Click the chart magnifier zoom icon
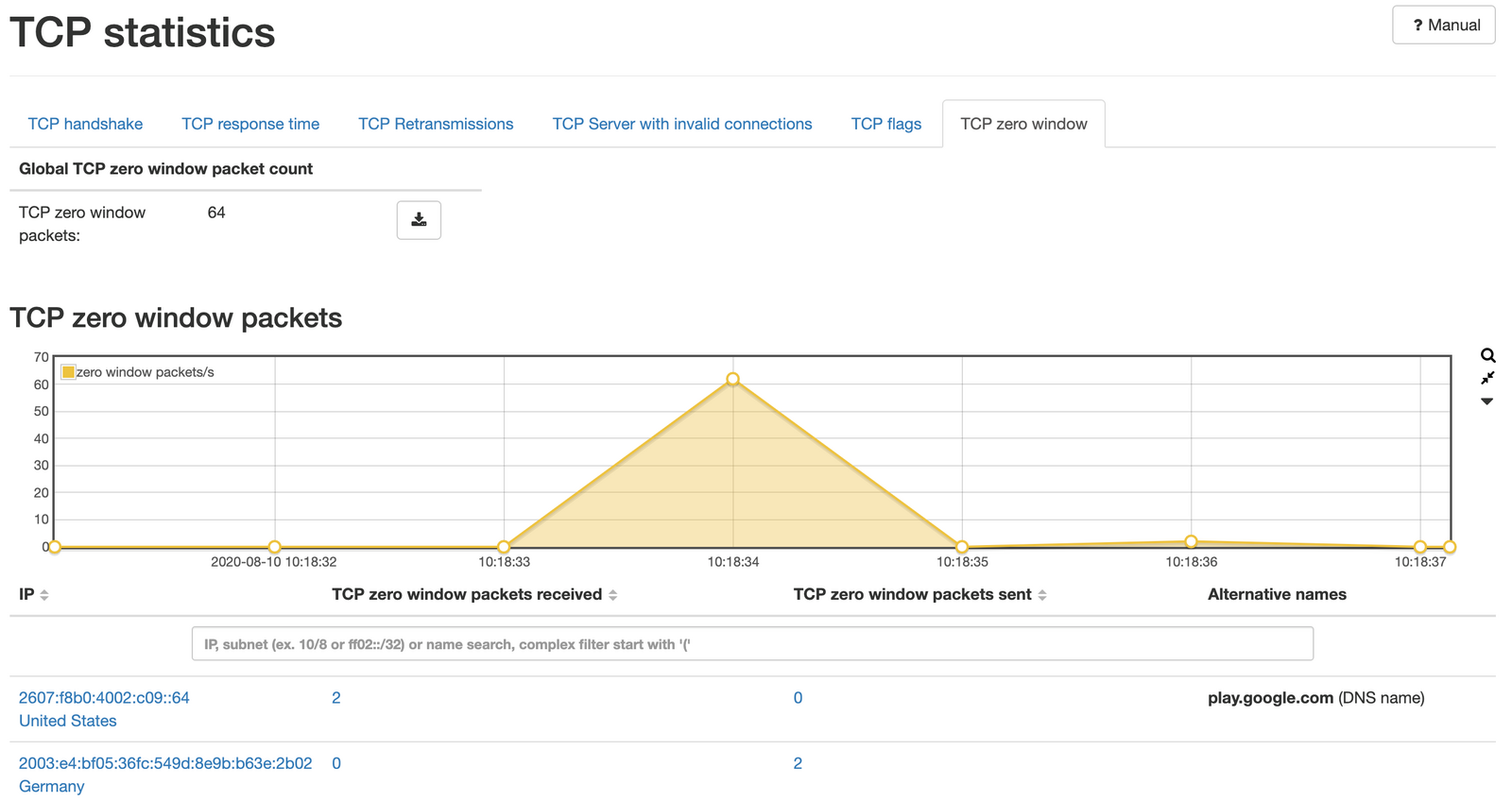The height and width of the screenshot is (801, 1512). pyautogui.click(x=1487, y=356)
